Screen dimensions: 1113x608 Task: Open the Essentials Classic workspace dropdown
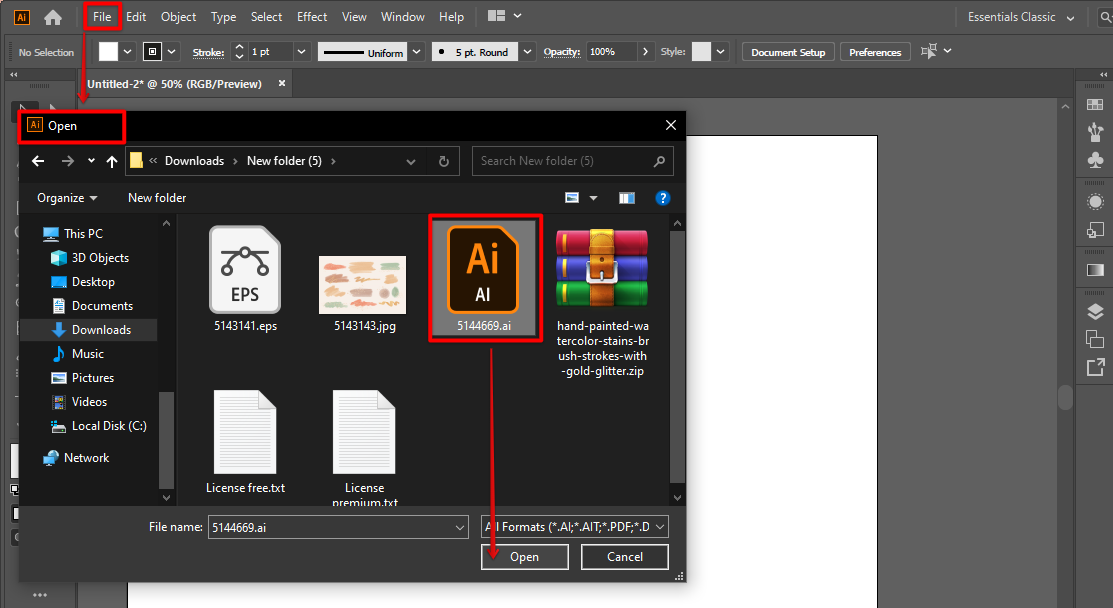(1020, 16)
